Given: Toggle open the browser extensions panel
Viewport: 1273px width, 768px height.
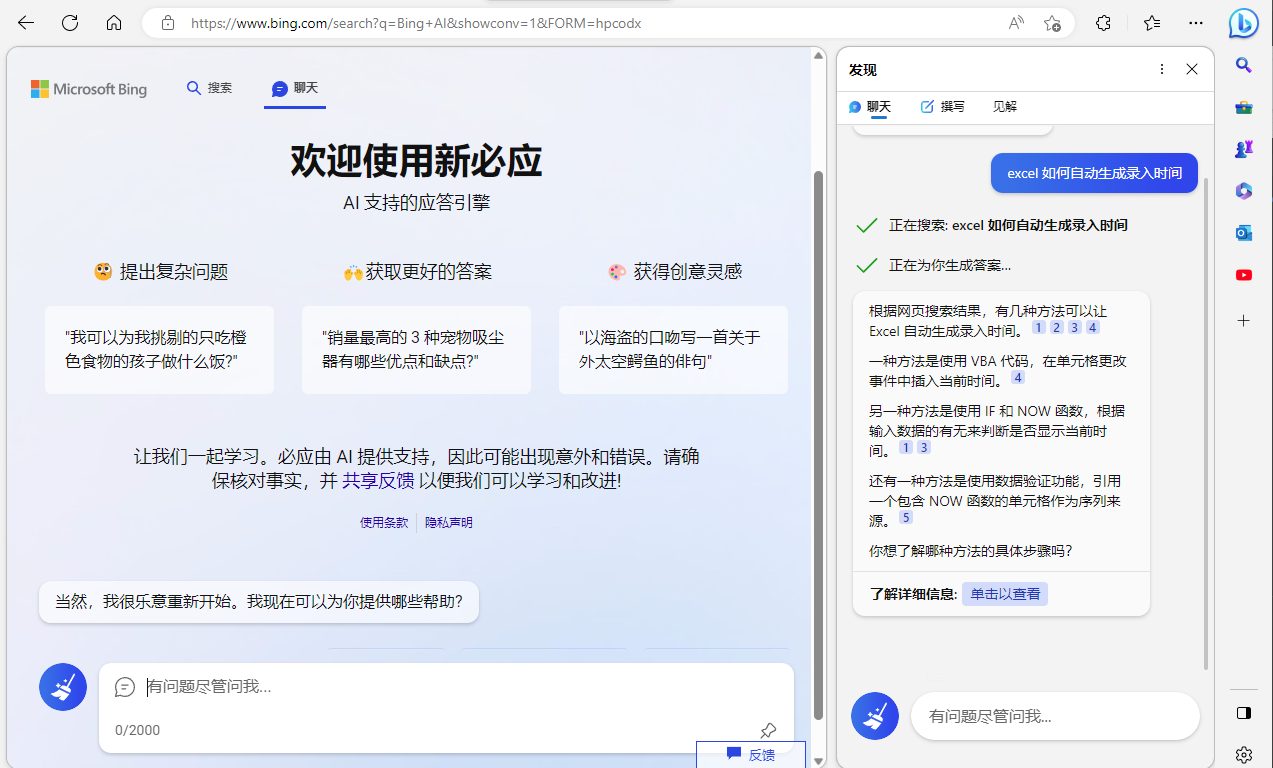Looking at the screenshot, I should coord(1103,22).
